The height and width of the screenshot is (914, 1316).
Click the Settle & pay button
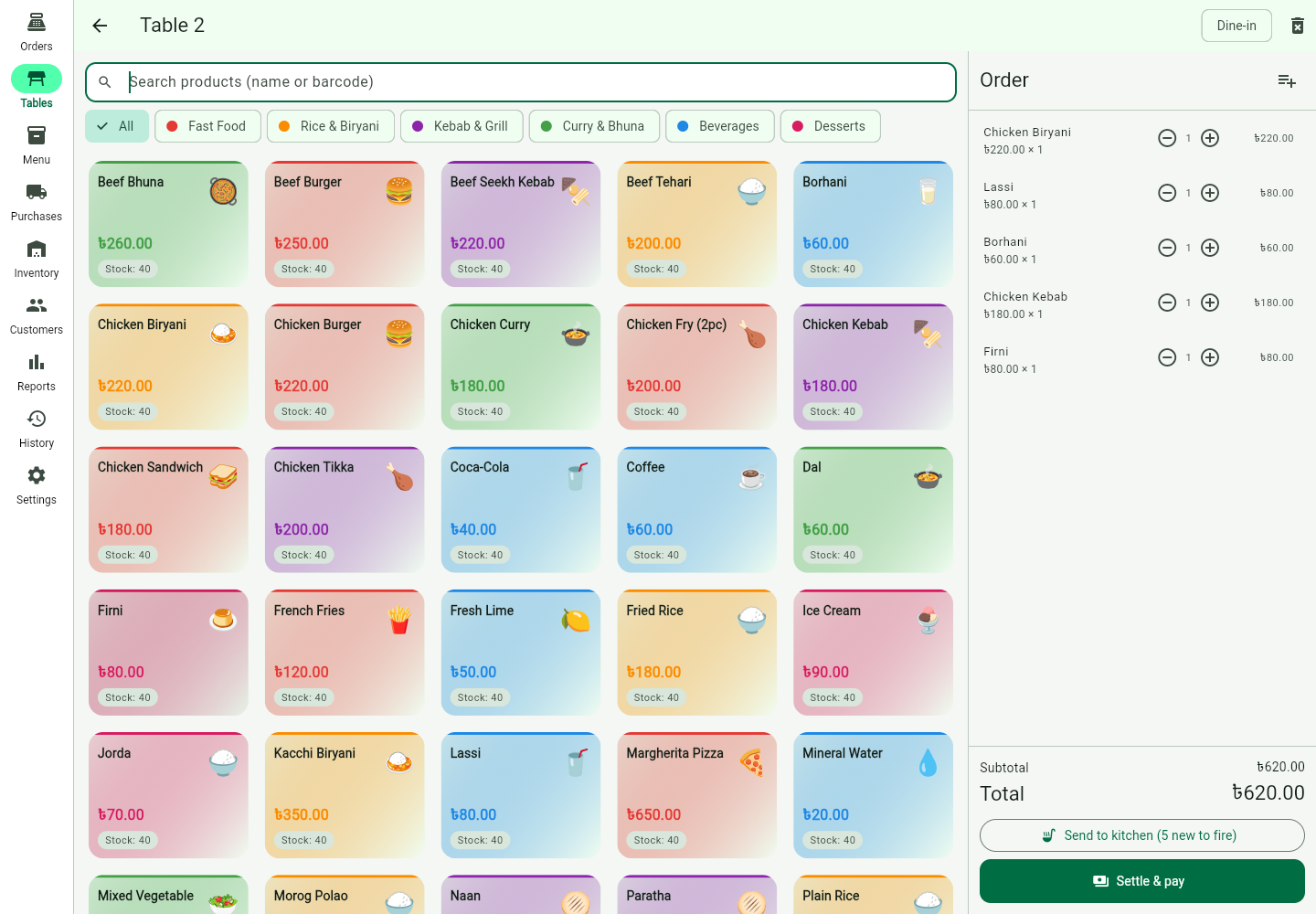(1142, 881)
